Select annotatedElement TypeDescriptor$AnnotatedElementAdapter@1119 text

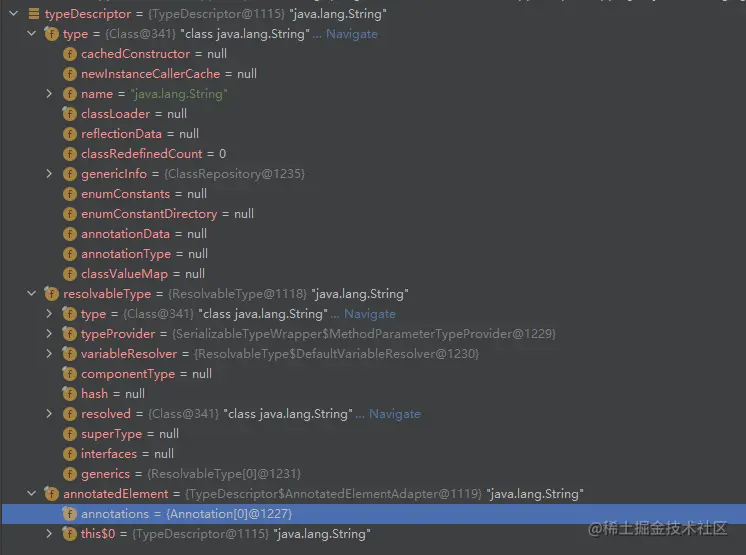pyautogui.click(x=334, y=494)
